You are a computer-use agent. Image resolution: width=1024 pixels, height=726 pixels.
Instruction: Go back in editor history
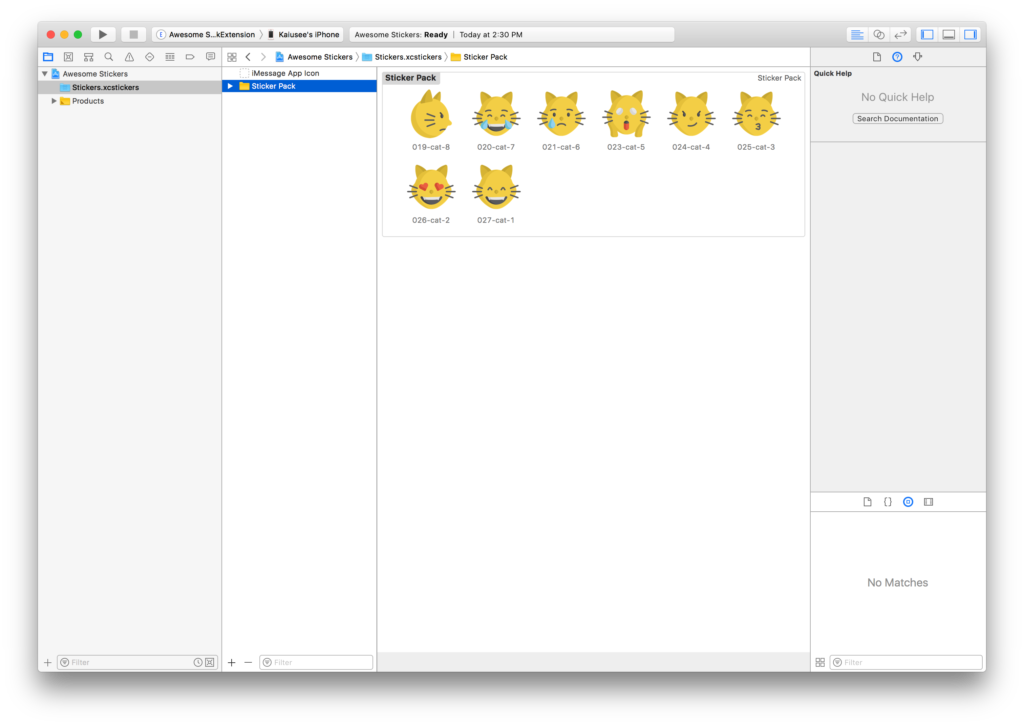(248, 57)
